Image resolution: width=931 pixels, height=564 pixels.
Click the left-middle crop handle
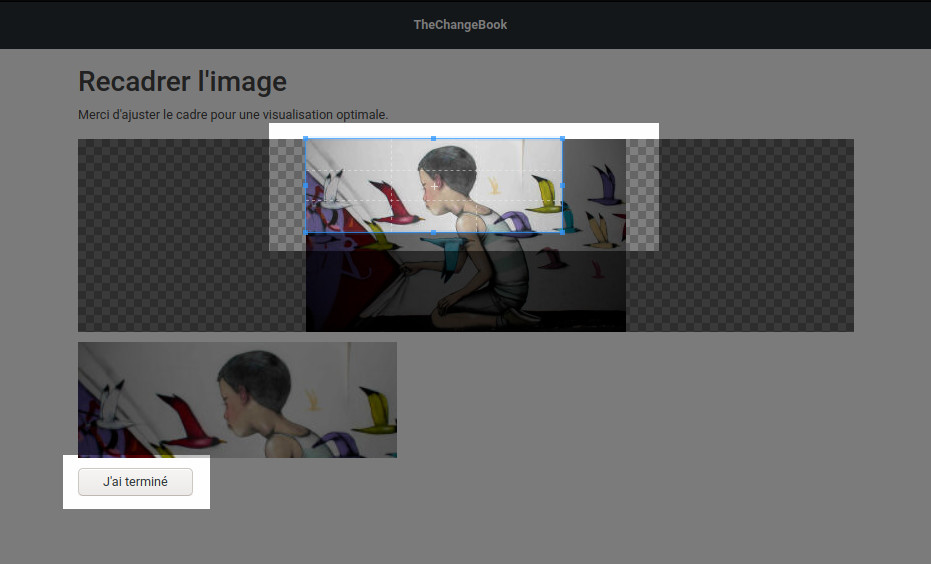click(306, 185)
